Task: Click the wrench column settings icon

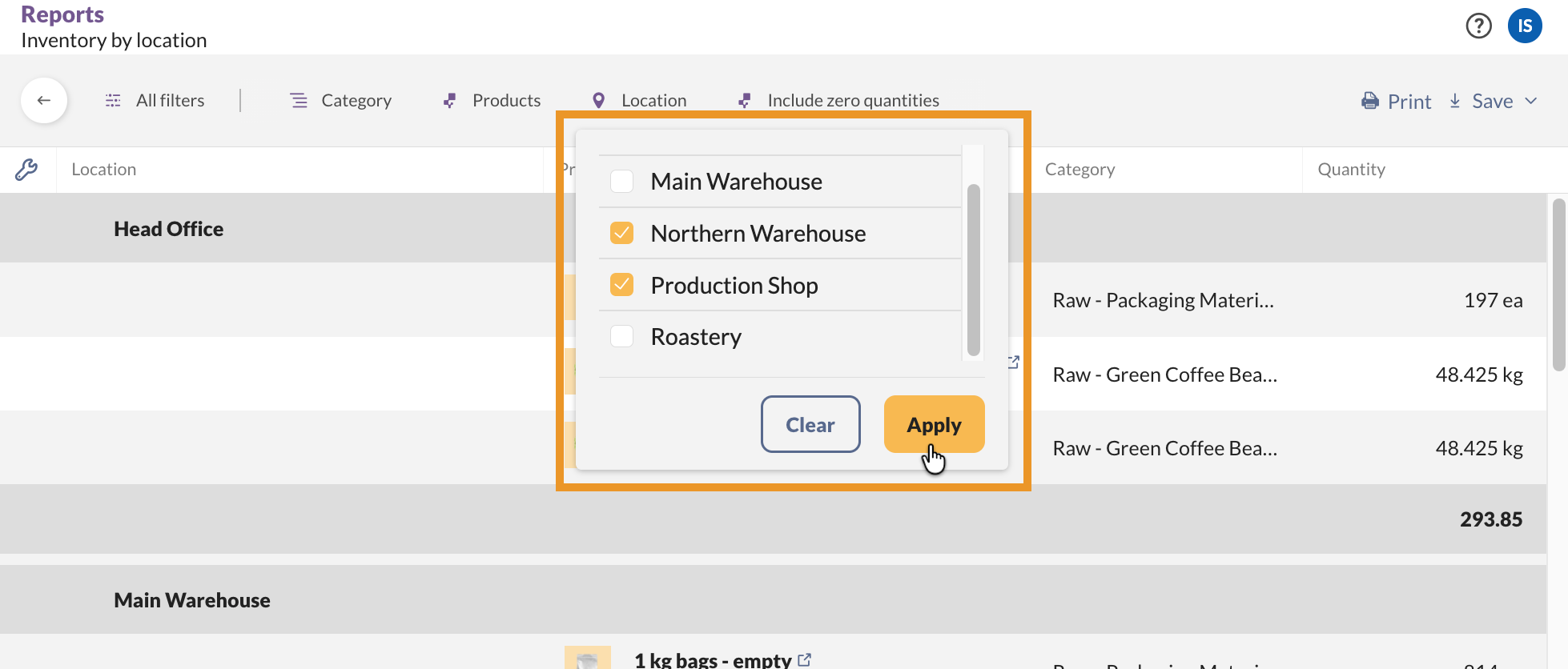Action: pyautogui.click(x=26, y=170)
